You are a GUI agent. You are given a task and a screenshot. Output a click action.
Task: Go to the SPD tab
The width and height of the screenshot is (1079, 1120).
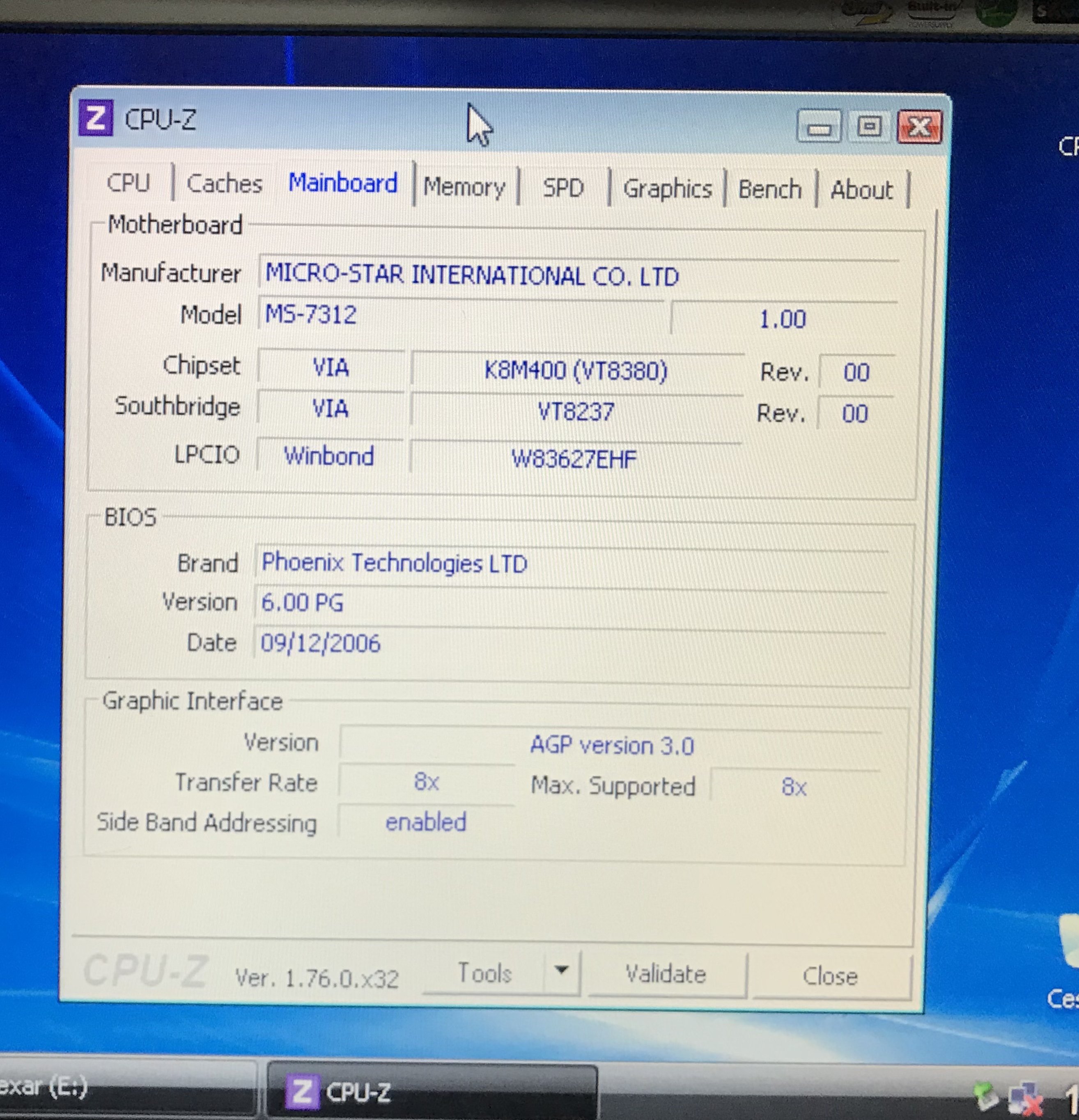563,188
